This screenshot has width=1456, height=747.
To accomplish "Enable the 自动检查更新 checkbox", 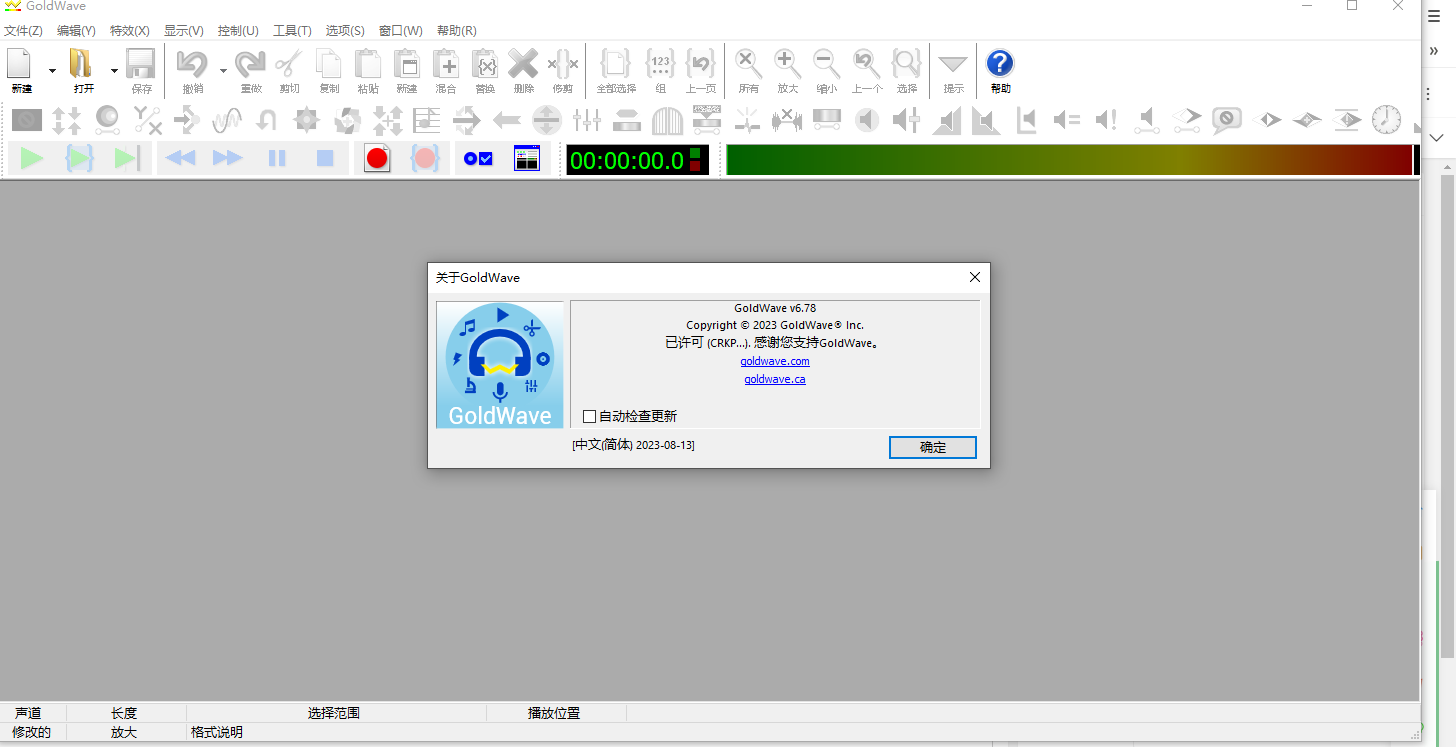I will (590, 416).
